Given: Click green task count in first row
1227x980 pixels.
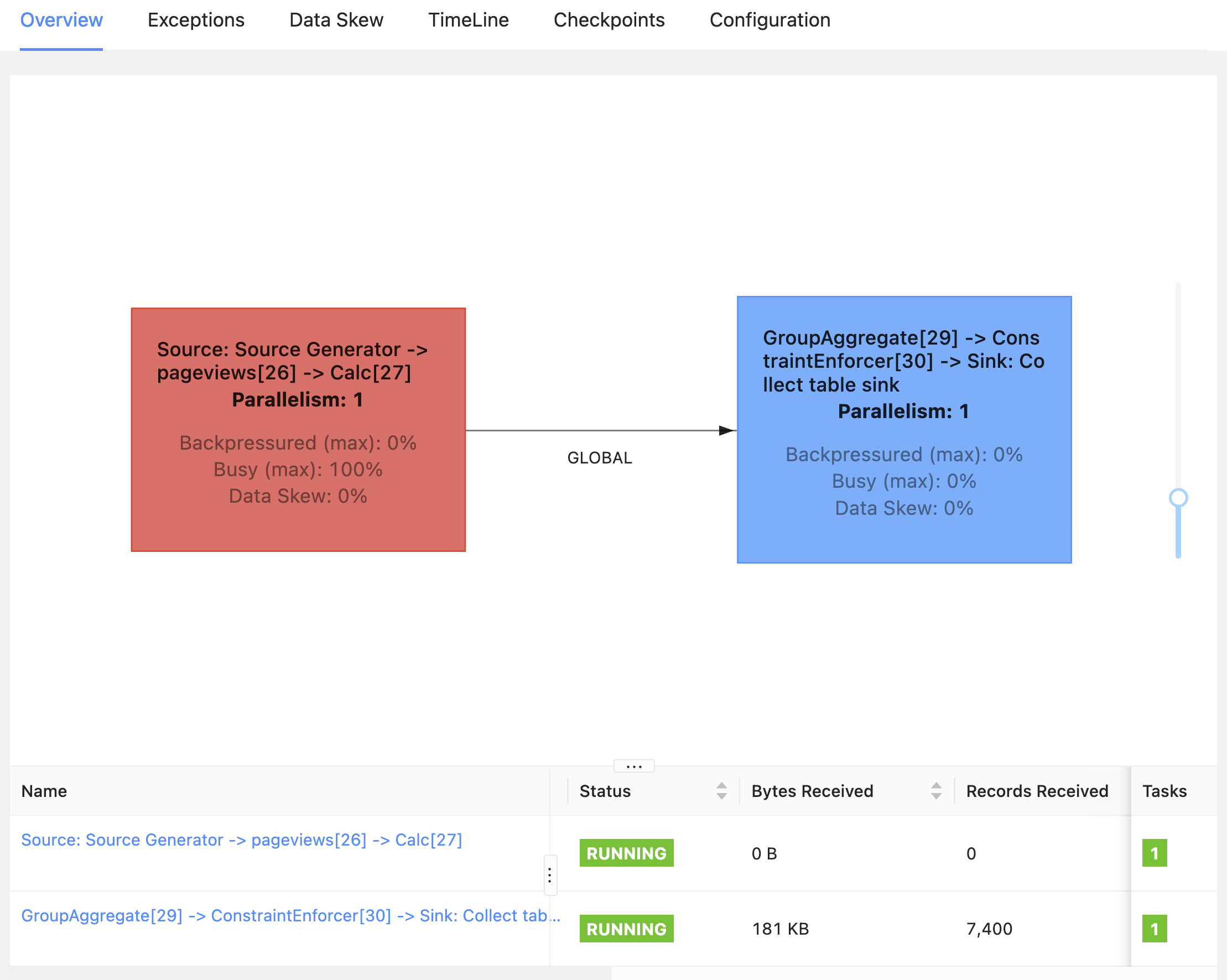Looking at the screenshot, I should 1154,853.
